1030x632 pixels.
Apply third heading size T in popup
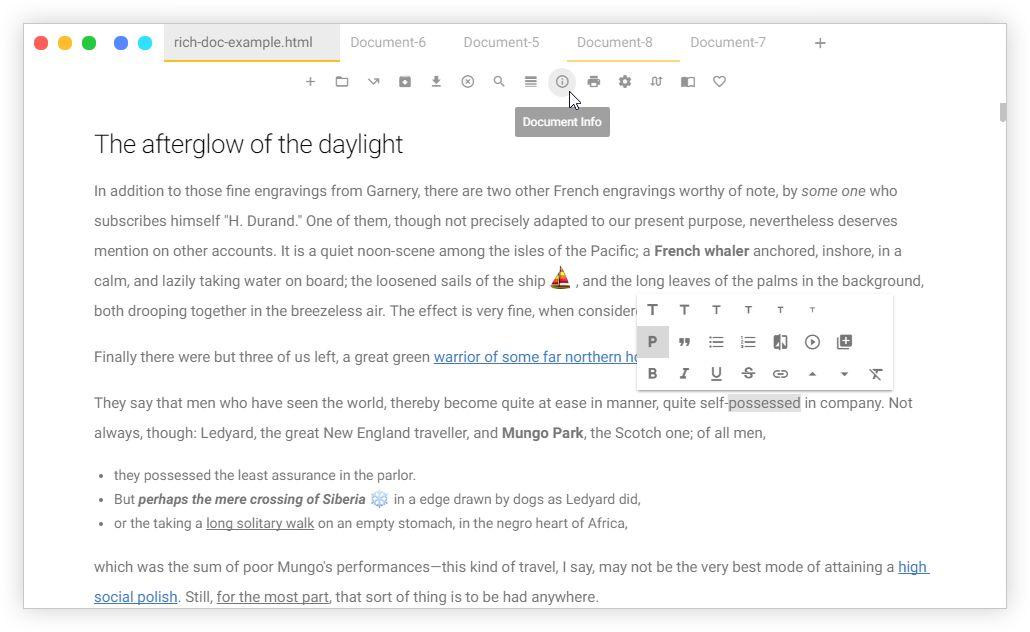tap(716, 309)
